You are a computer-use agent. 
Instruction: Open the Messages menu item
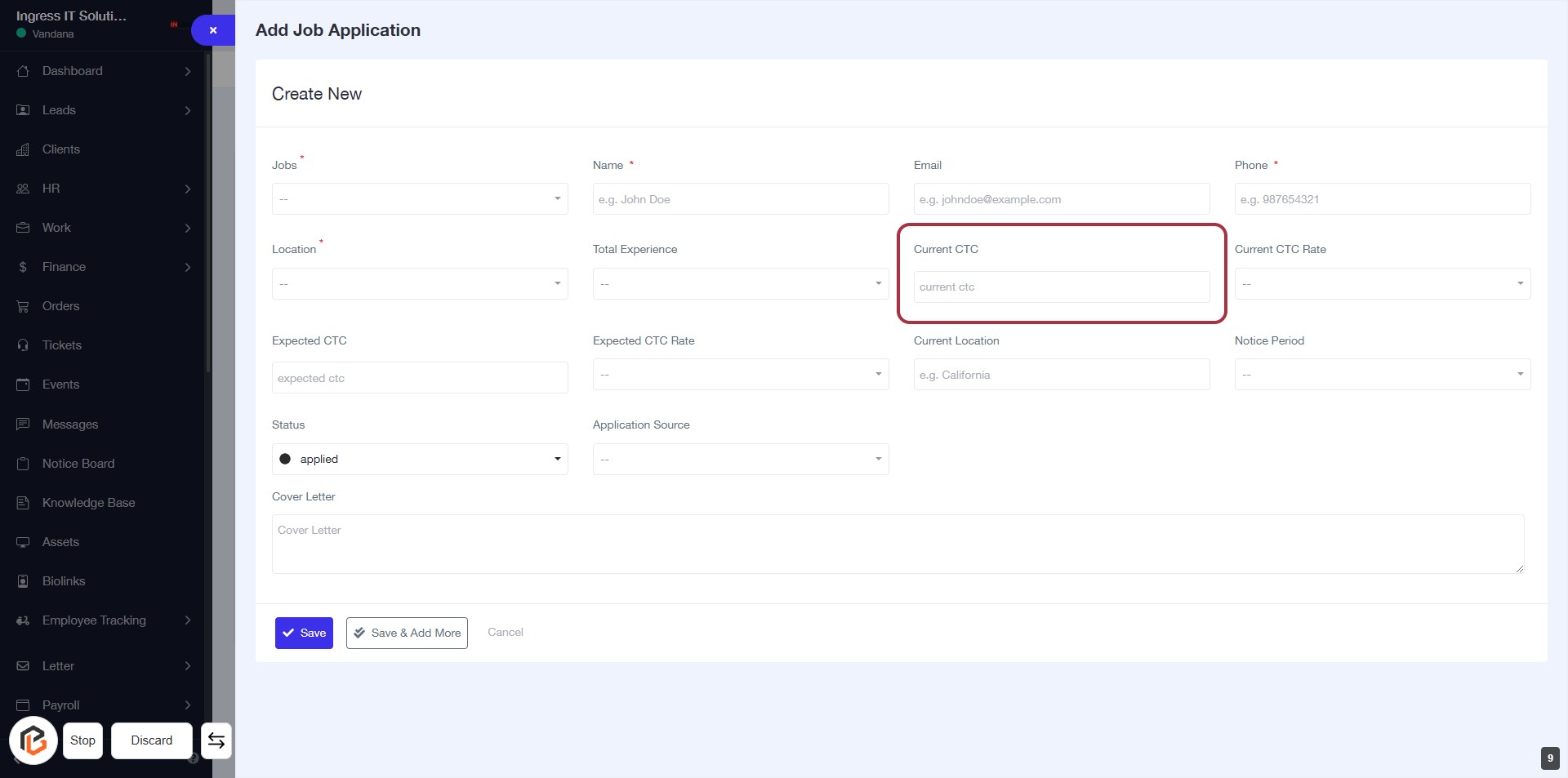coord(70,425)
